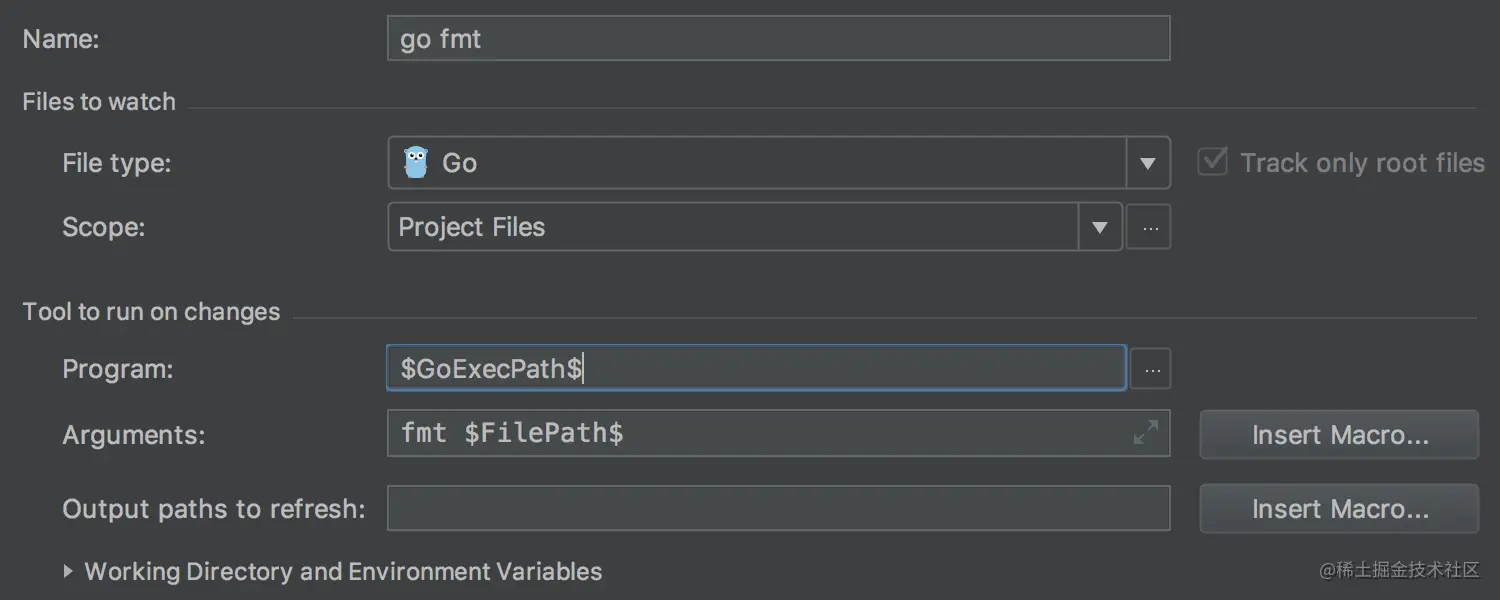Focus the Program field with GoExecPath macro

(x=700, y=368)
